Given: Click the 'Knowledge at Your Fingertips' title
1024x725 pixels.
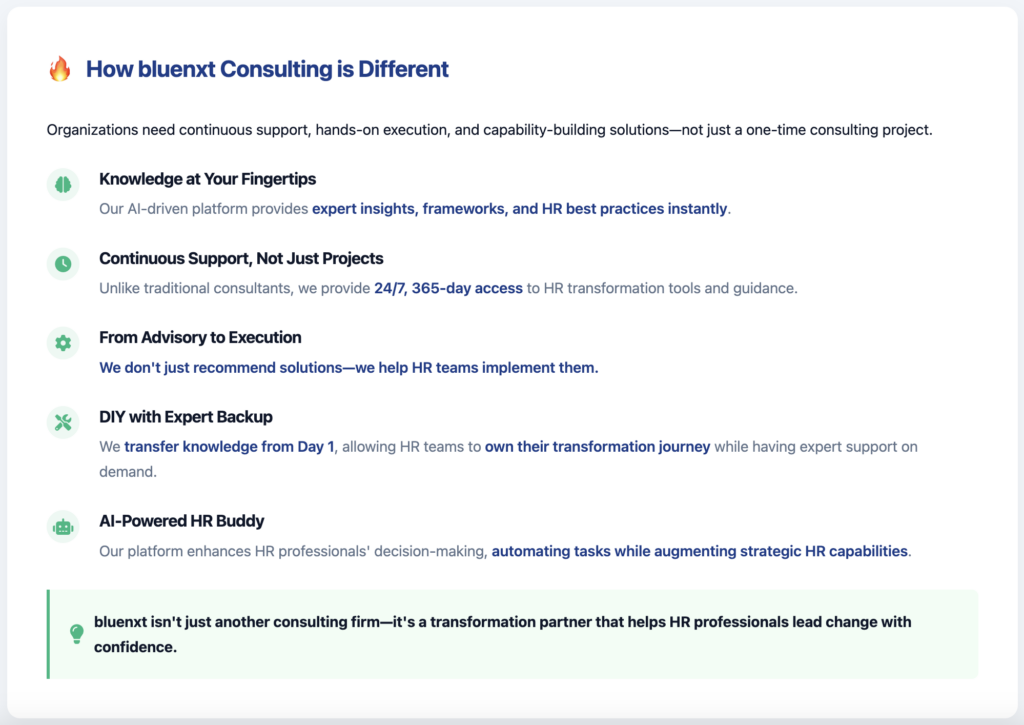Looking at the screenshot, I should click(208, 179).
